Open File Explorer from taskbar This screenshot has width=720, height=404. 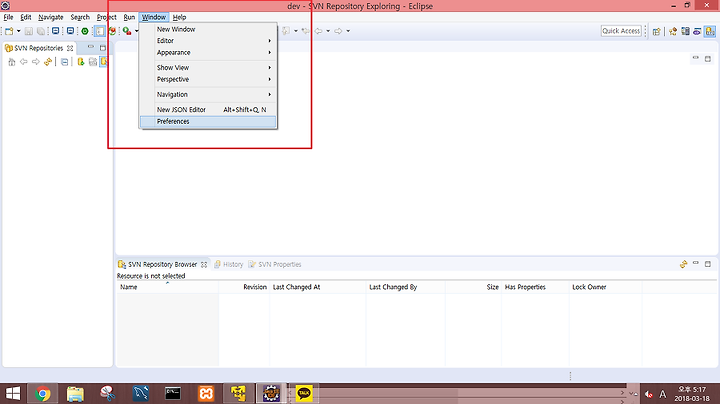tap(75, 393)
